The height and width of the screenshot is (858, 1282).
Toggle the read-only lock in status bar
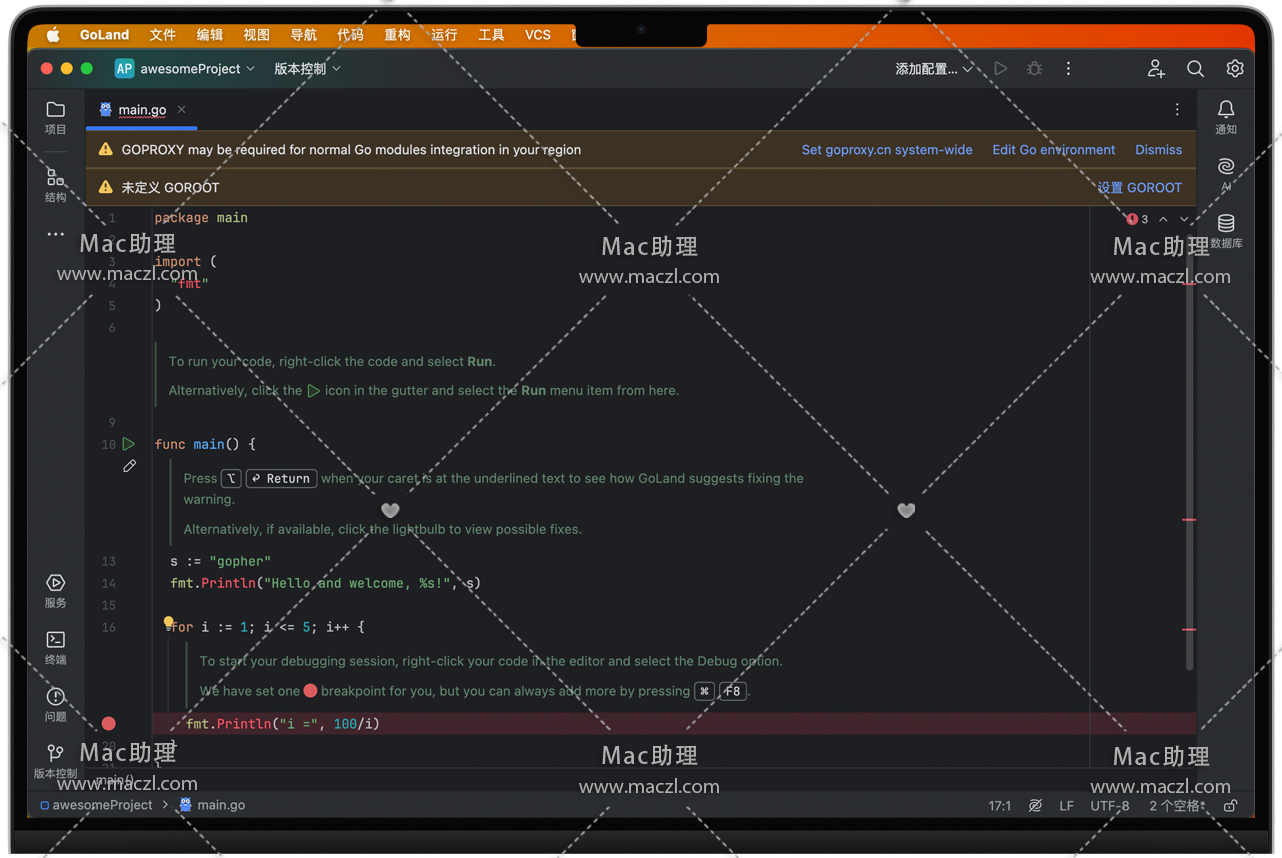pos(1231,806)
